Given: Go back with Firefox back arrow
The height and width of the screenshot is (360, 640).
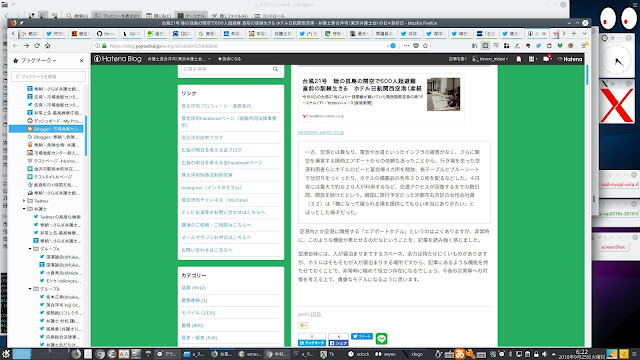Looking at the screenshot, I should click(x=16, y=46).
